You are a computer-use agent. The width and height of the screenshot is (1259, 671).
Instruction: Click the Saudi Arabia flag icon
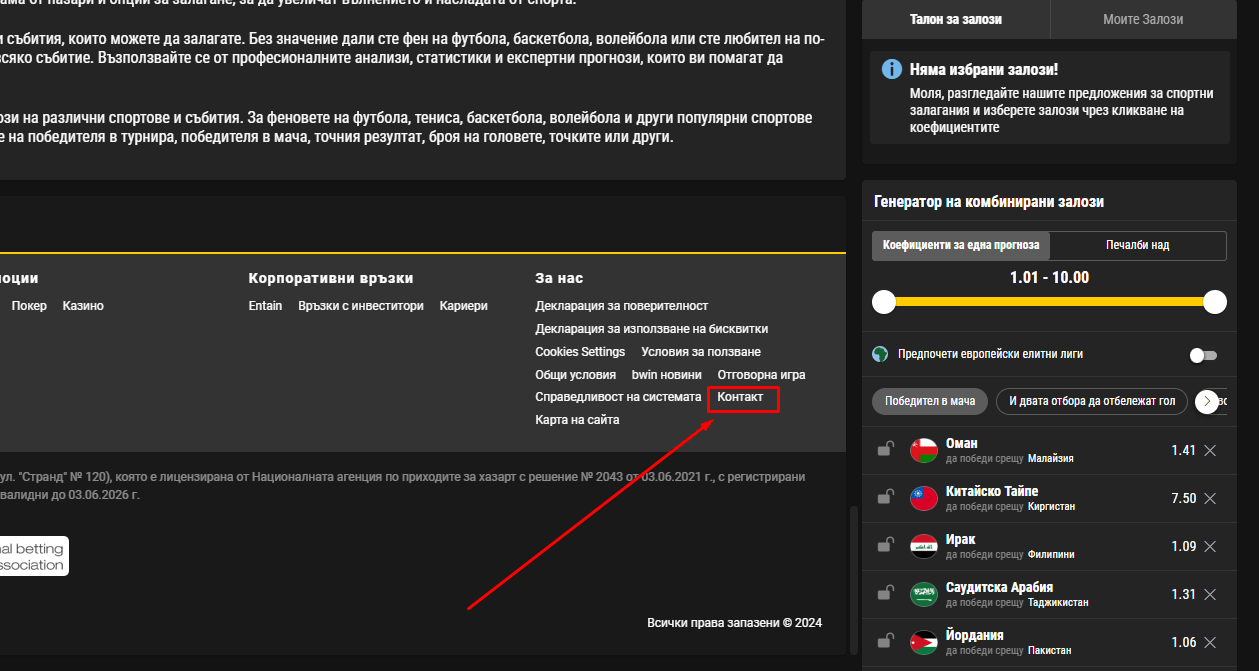point(924,594)
